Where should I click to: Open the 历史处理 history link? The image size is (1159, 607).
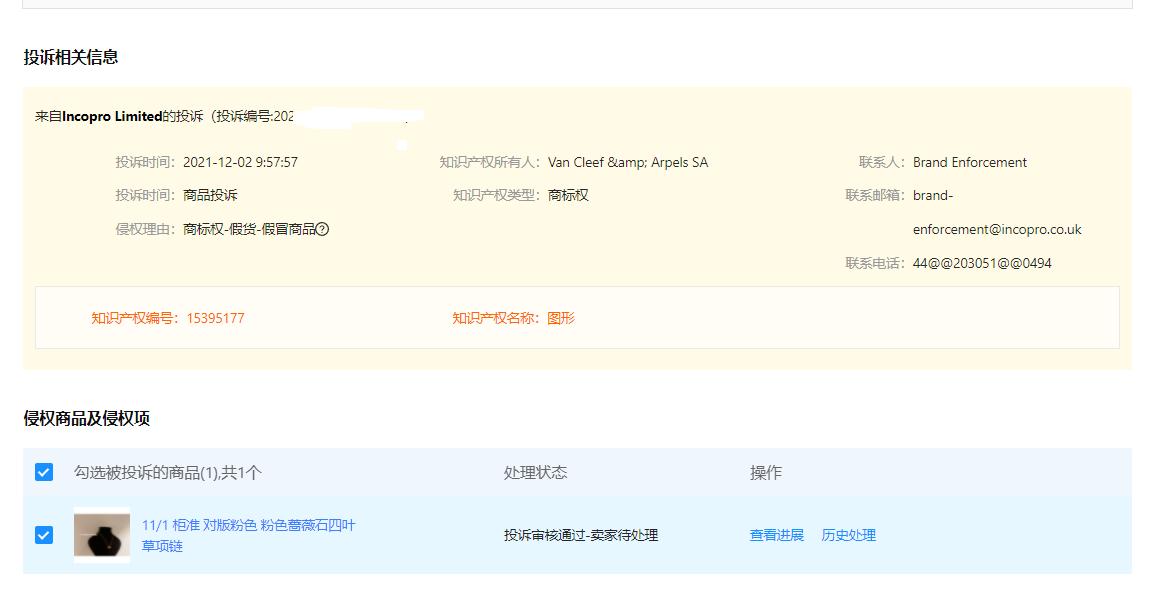[849, 535]
